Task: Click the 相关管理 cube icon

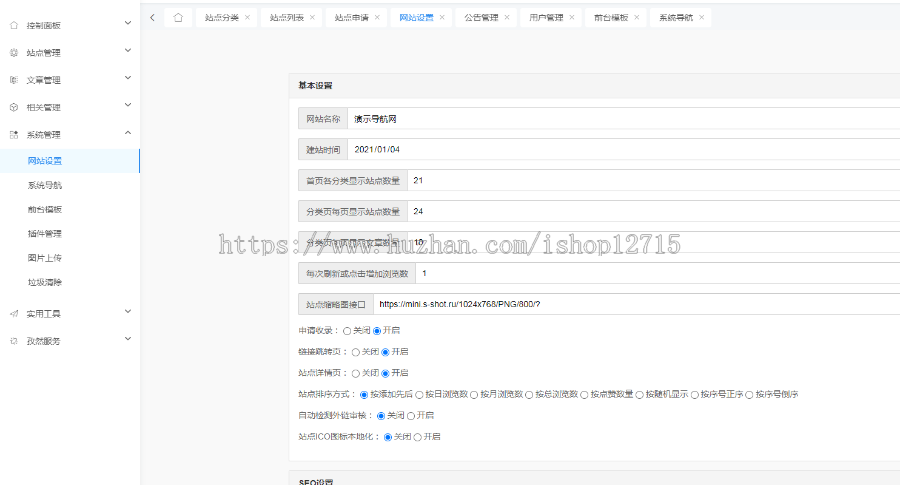Action: (14, 107)
